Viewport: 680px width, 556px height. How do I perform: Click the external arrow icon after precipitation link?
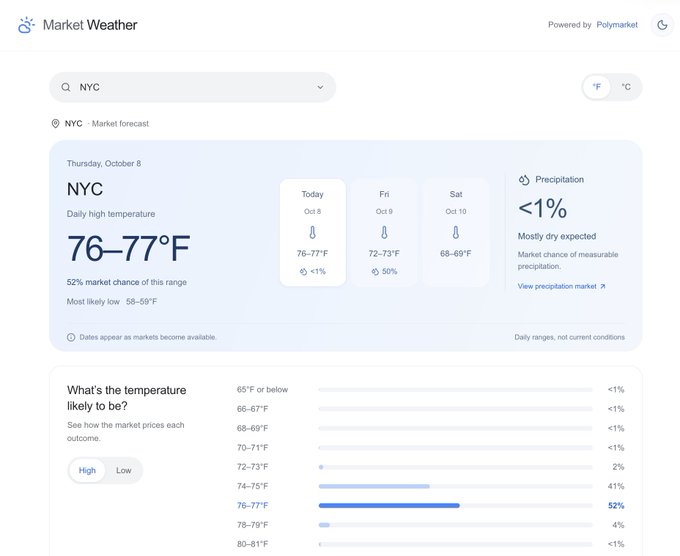pyautogui.click(x=602, y=286)
